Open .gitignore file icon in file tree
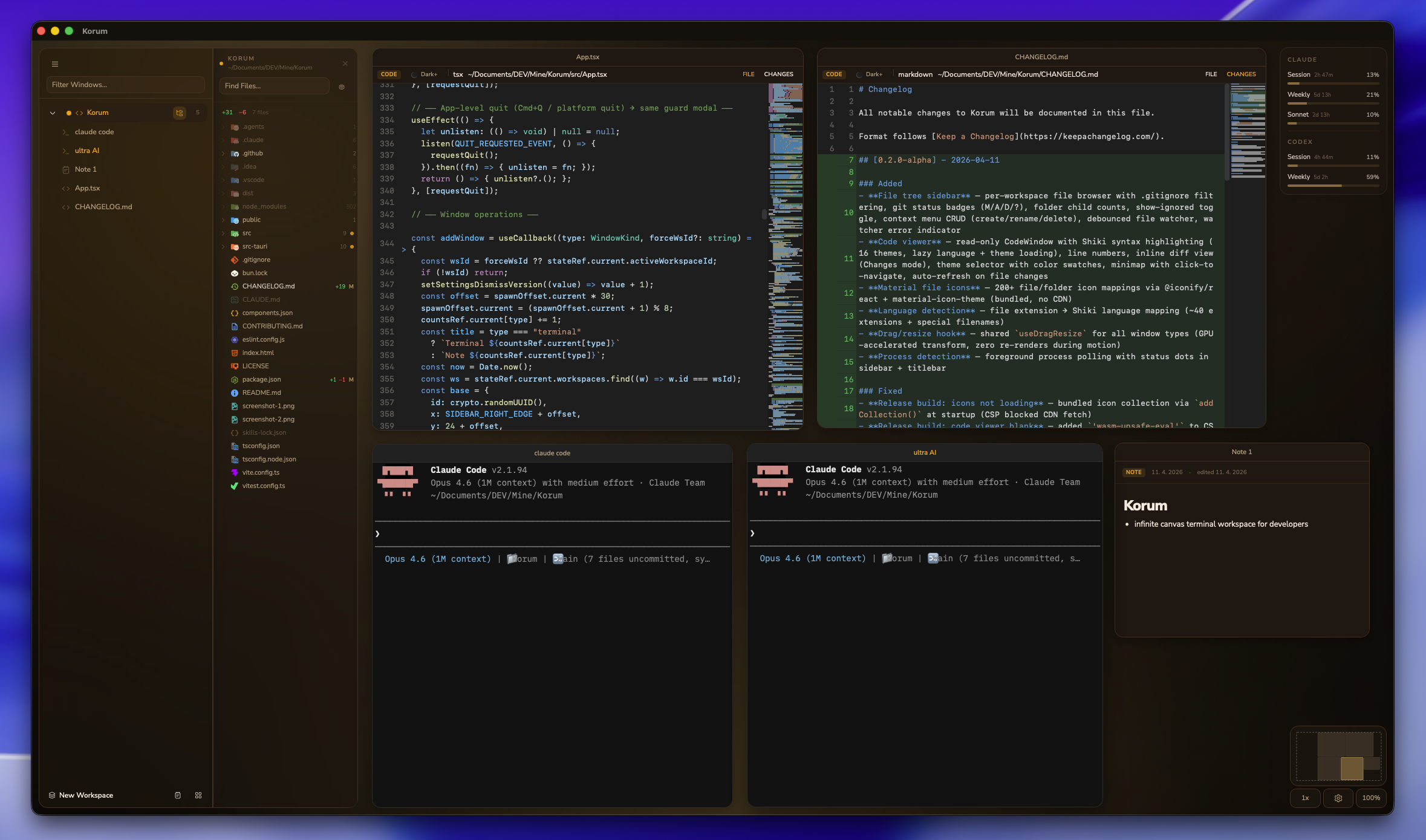 (x=235, y=260)
